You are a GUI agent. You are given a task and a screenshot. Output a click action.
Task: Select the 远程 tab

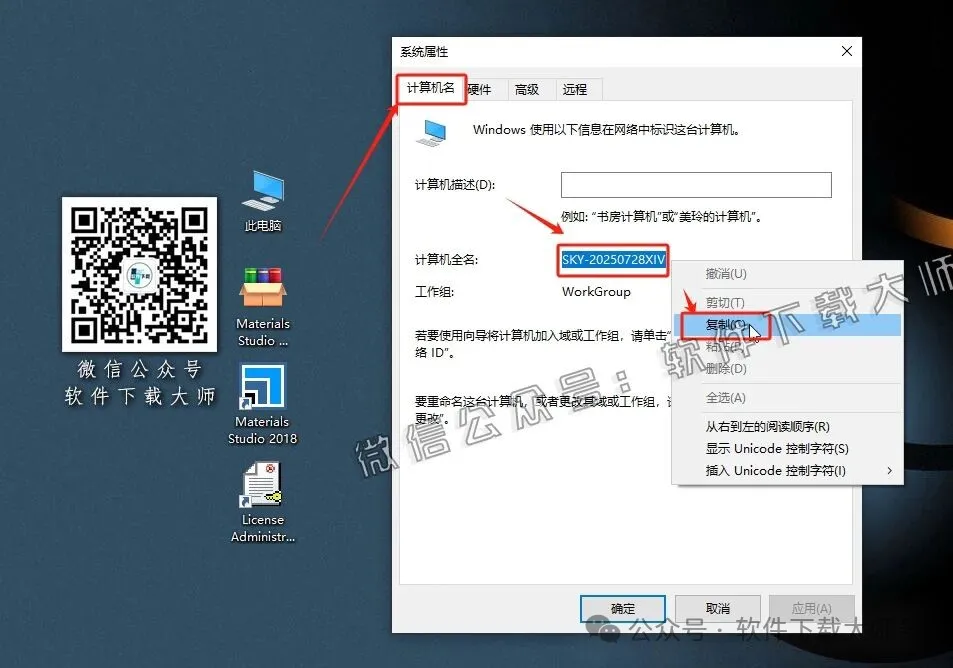click(x=577, y=89)
